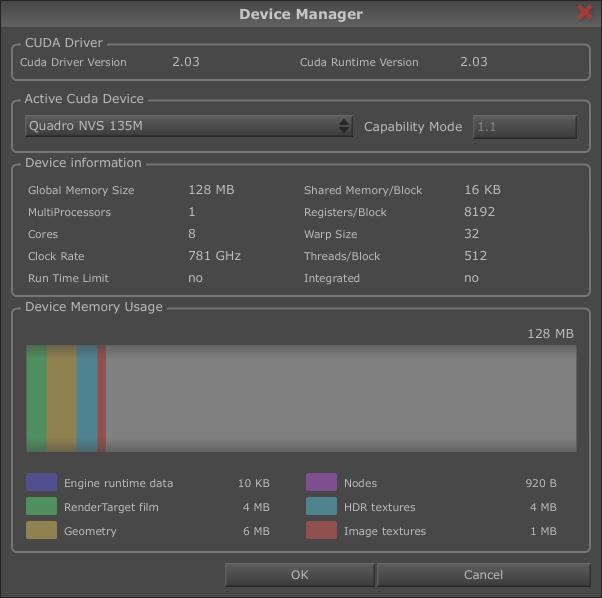
Task: Click the Cuda Driver Version value 2.03
Action: 186,62
